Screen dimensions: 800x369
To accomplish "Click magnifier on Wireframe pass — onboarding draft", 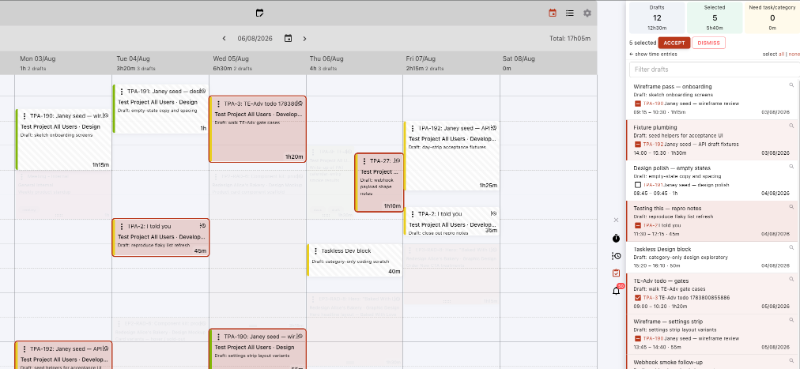I will [x=792, y=85].
